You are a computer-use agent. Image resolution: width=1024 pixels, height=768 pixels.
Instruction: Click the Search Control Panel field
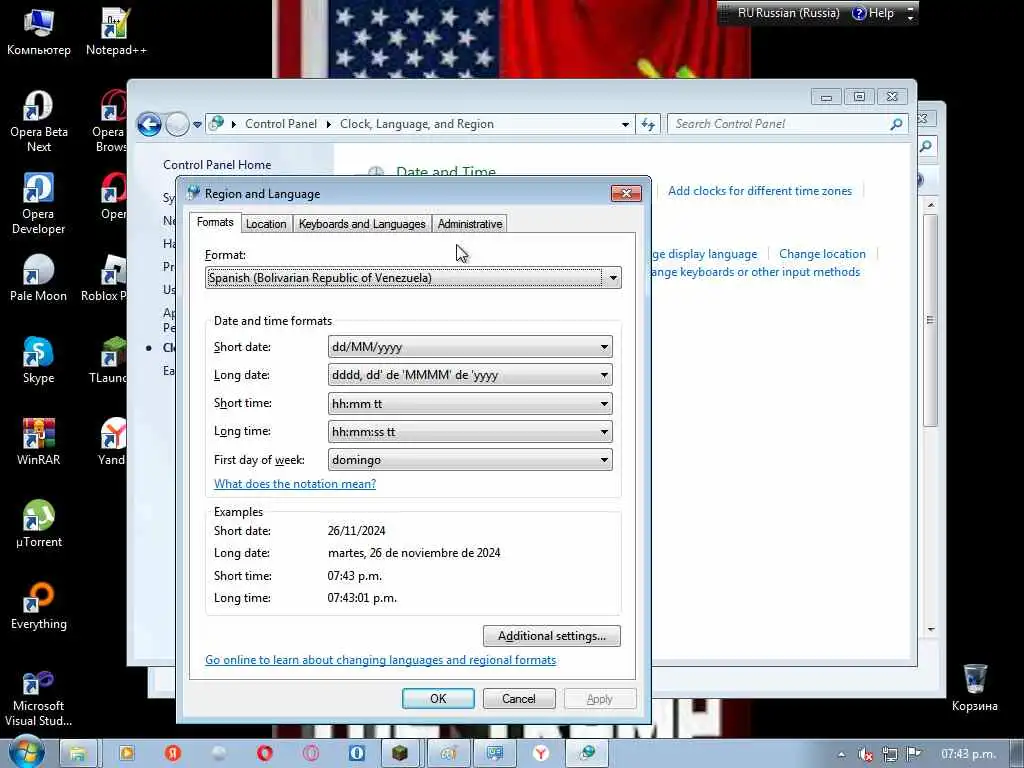click(x=780, y=124)
